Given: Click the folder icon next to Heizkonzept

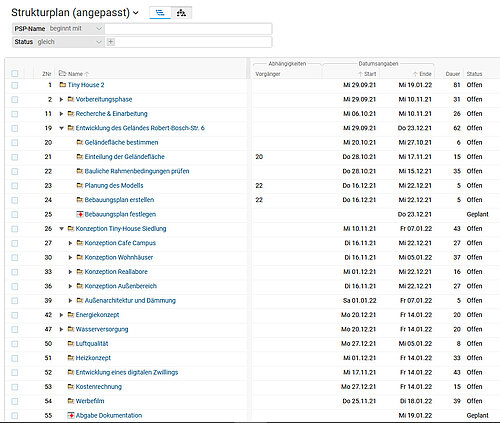Looking at the screenshot, I should click(x=70, y=358).
